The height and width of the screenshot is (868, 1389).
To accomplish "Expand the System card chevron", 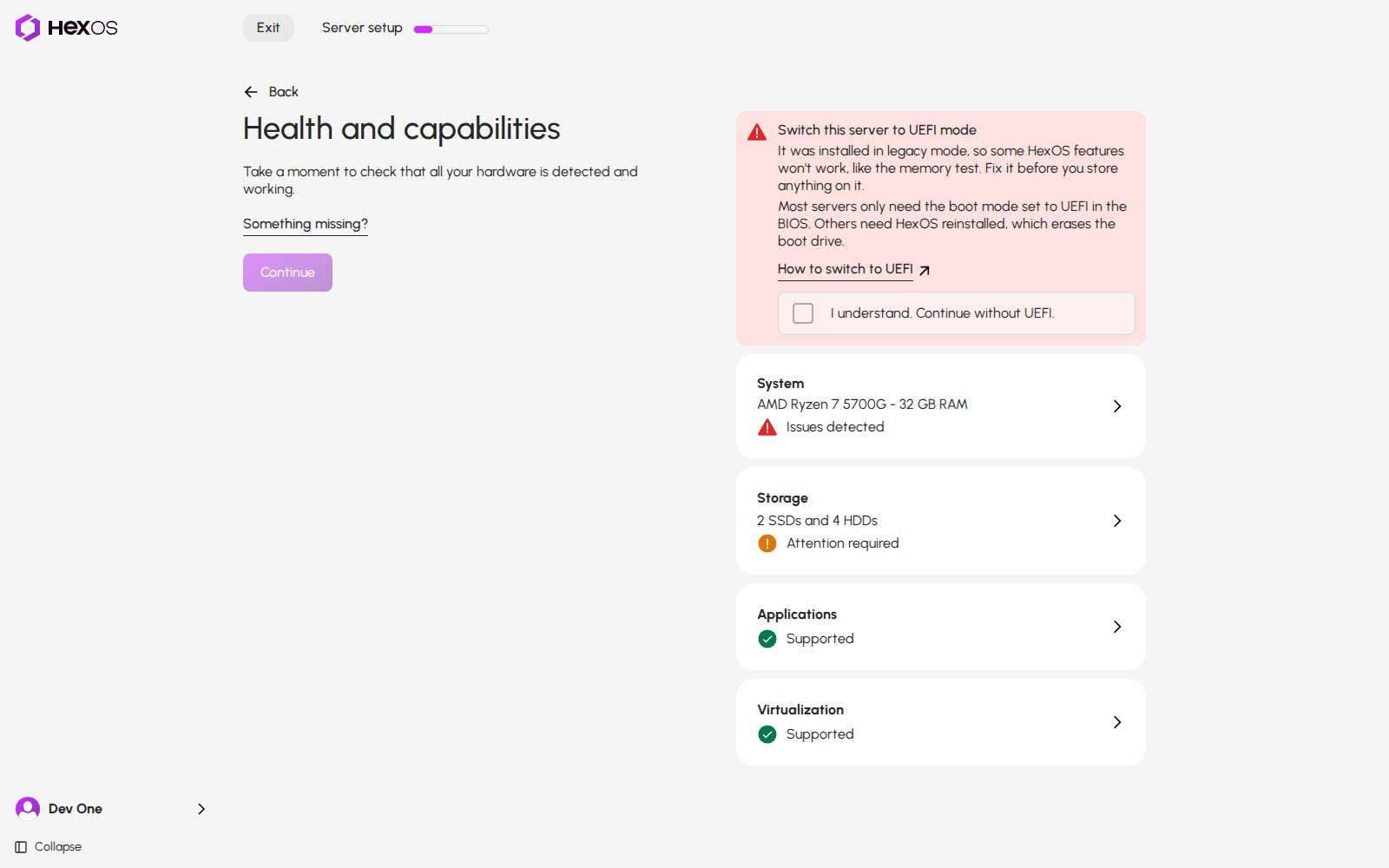I will (x=1117, y=406).
